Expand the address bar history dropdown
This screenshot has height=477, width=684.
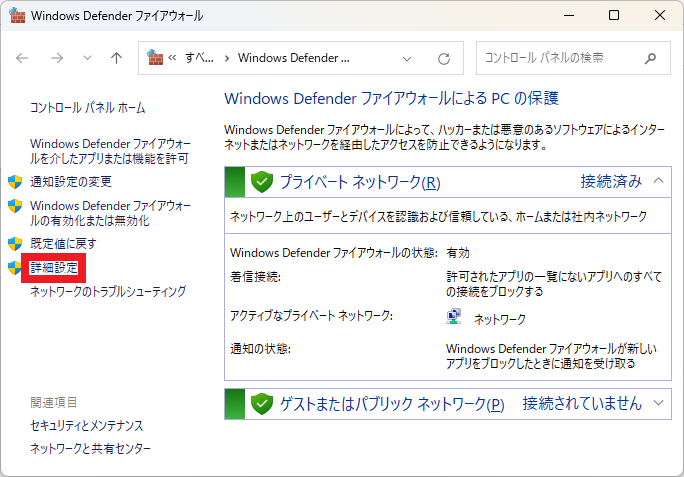407,58
